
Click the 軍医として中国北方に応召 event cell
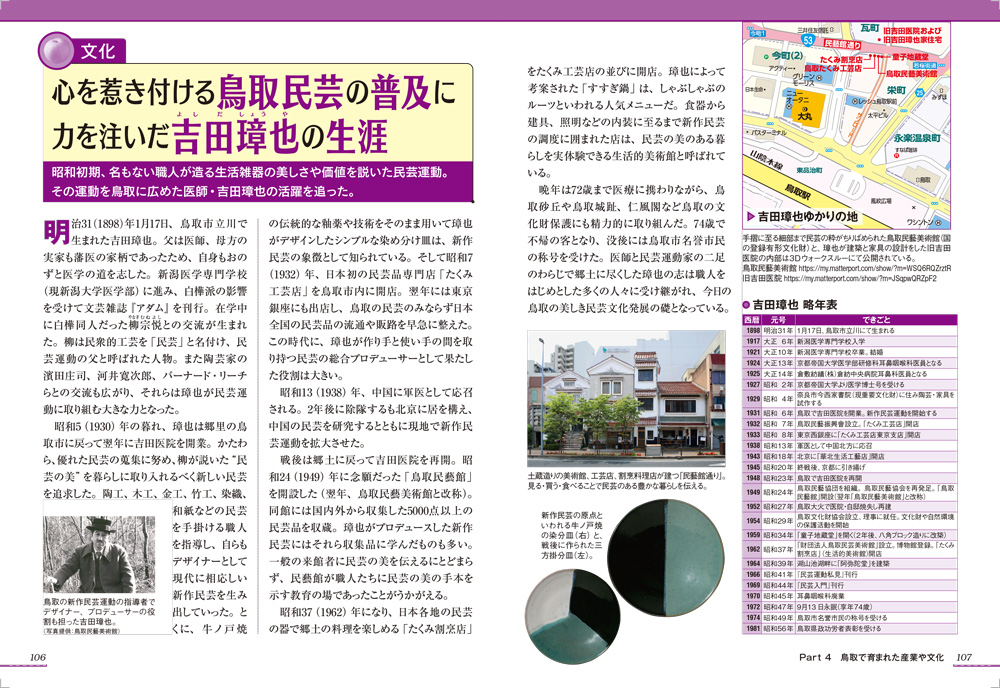click(876, 446)
